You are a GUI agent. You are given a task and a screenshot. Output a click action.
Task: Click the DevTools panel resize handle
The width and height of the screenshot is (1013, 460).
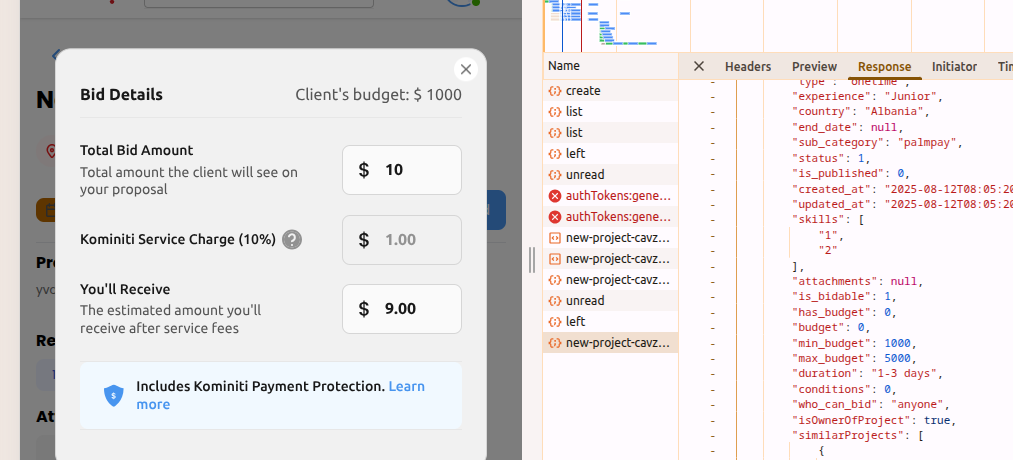tap(532, 260)
